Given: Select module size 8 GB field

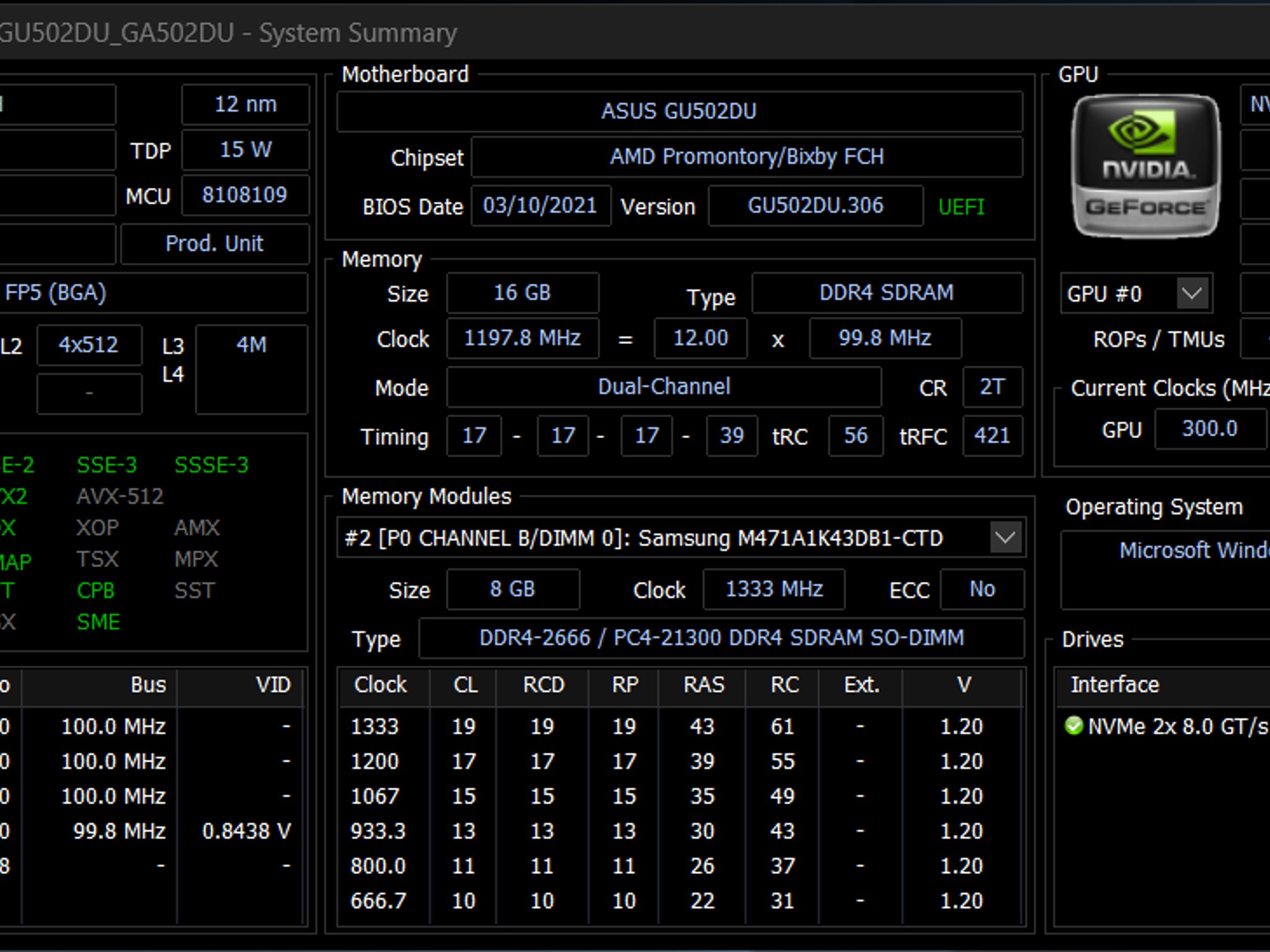Looking at the screenshot, I should tap(513, 589).
